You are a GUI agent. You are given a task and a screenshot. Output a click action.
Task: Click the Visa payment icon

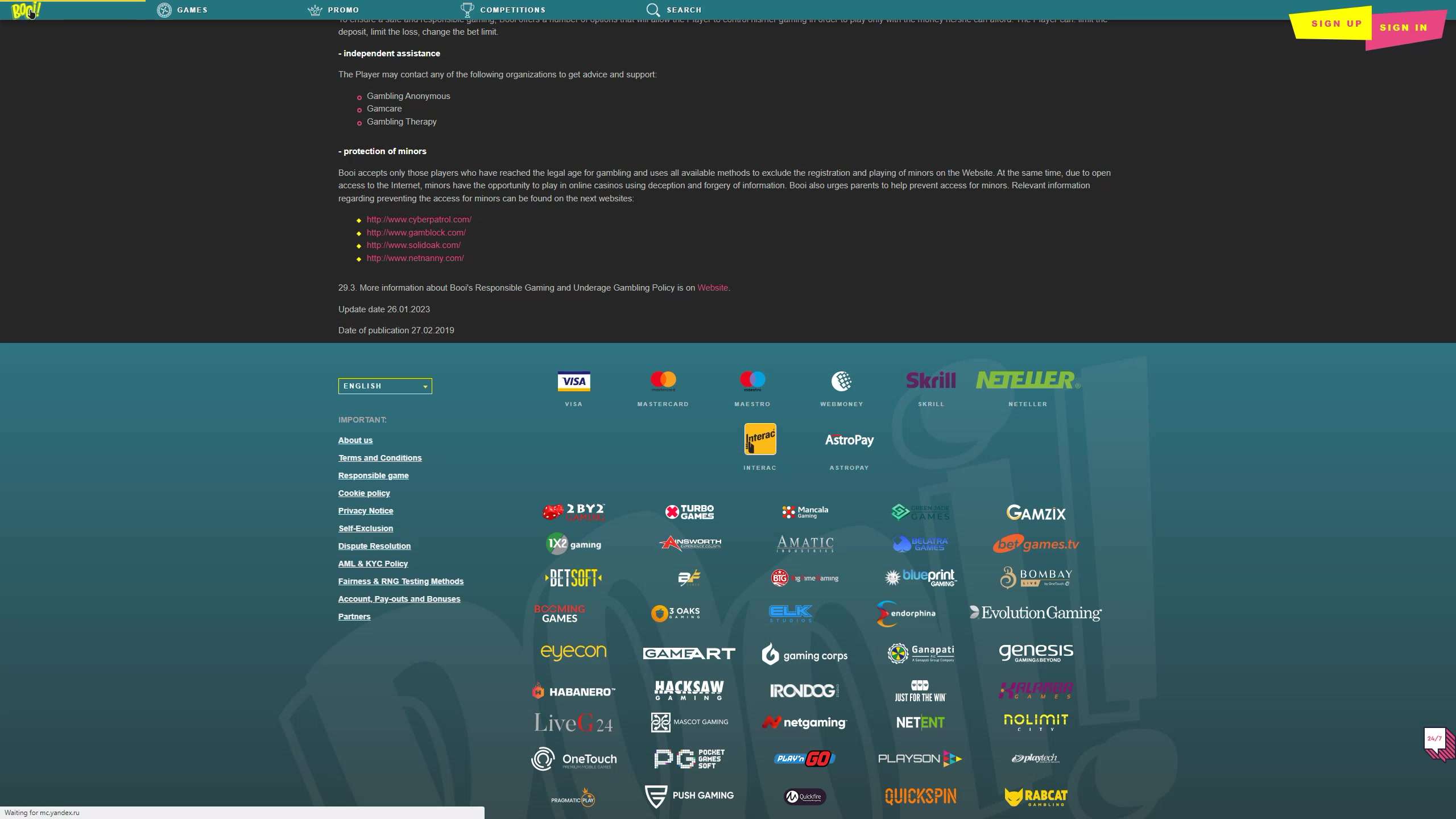tap(574, 381)
